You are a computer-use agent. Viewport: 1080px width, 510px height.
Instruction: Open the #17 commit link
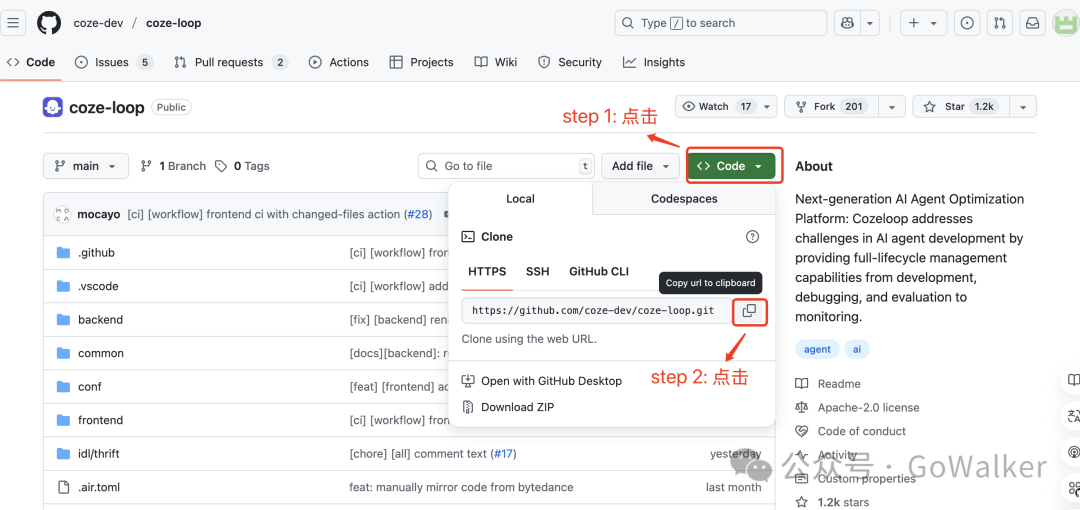coord(503,453)
